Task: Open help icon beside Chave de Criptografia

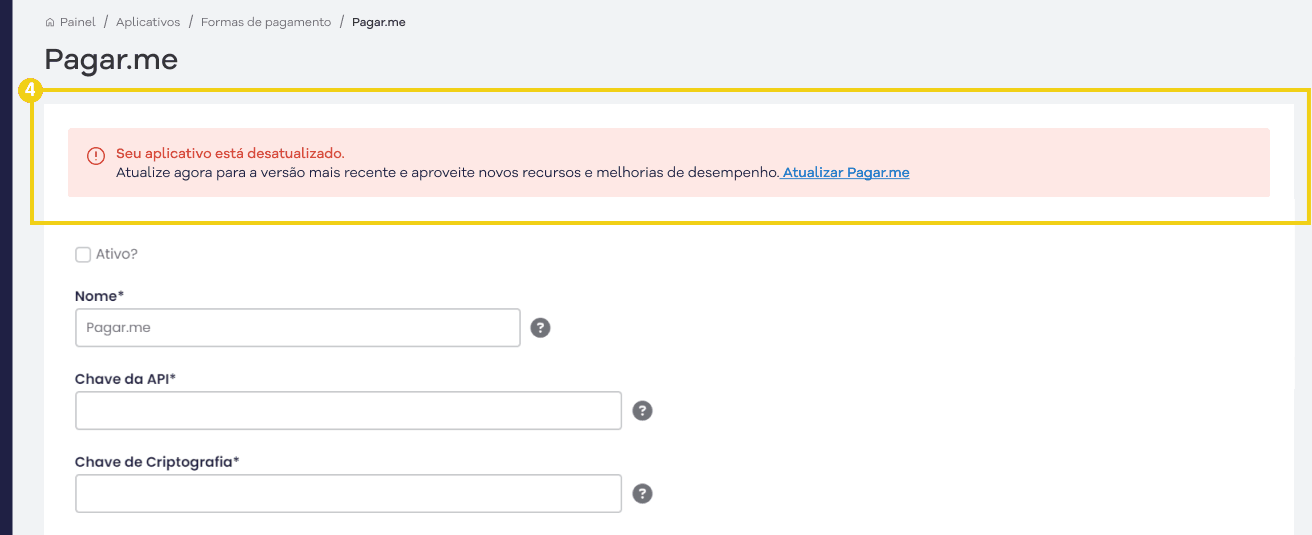Action: [x=643, y=493]
